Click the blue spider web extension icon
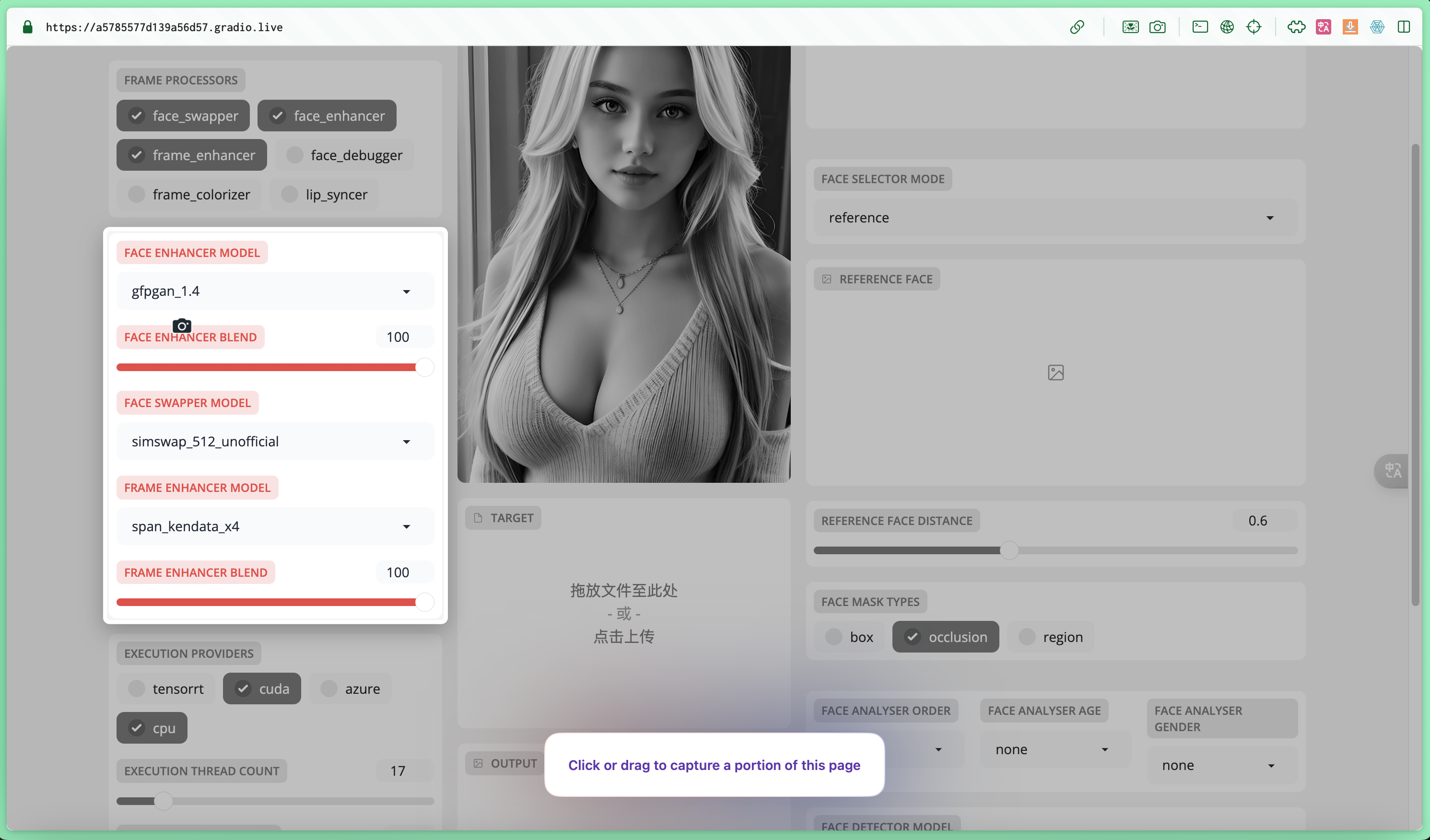Screen dimensions: 1430x840 coord(1377,27)
